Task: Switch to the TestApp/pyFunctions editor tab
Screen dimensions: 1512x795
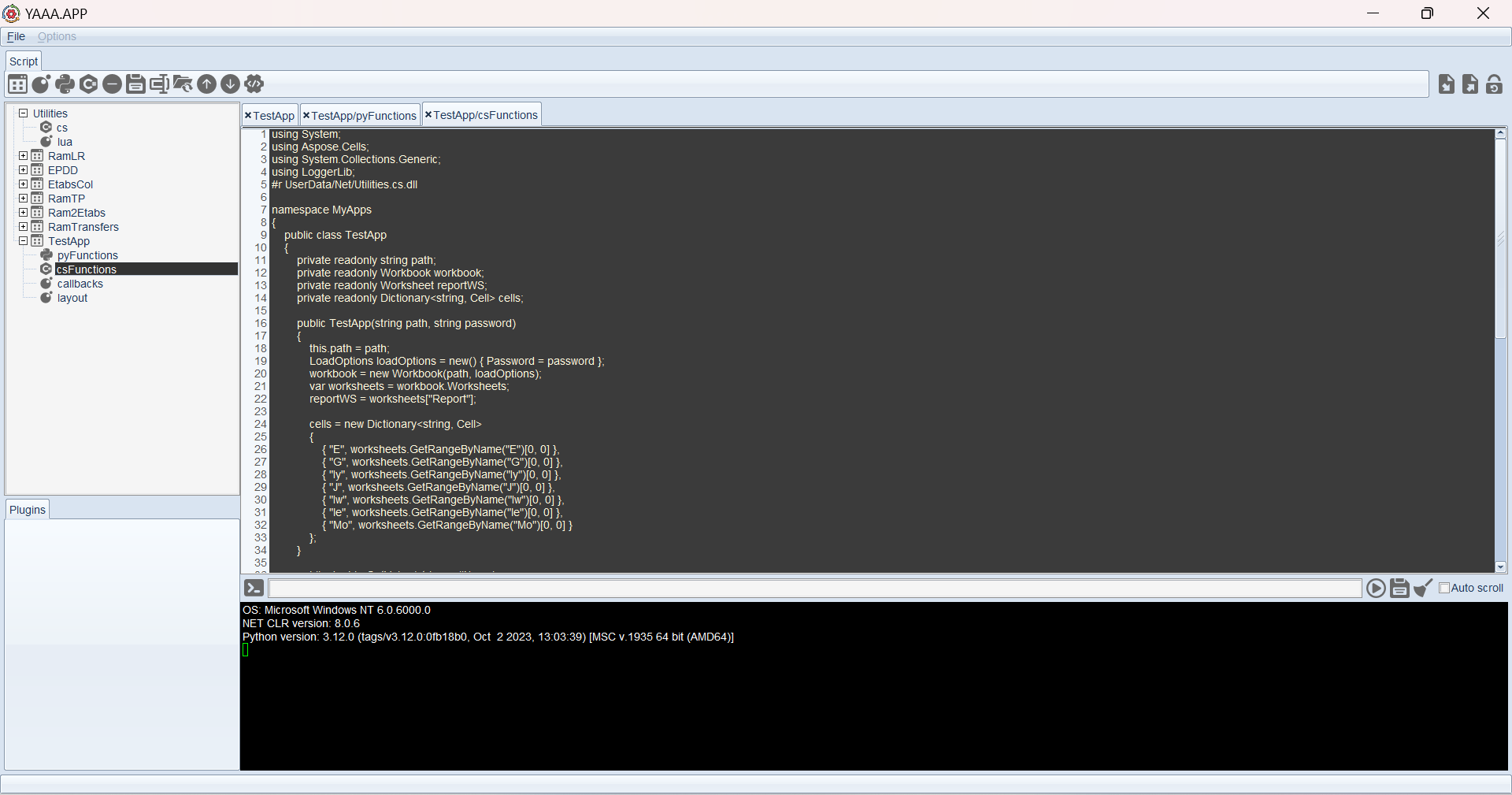Action: coord(364,116)
